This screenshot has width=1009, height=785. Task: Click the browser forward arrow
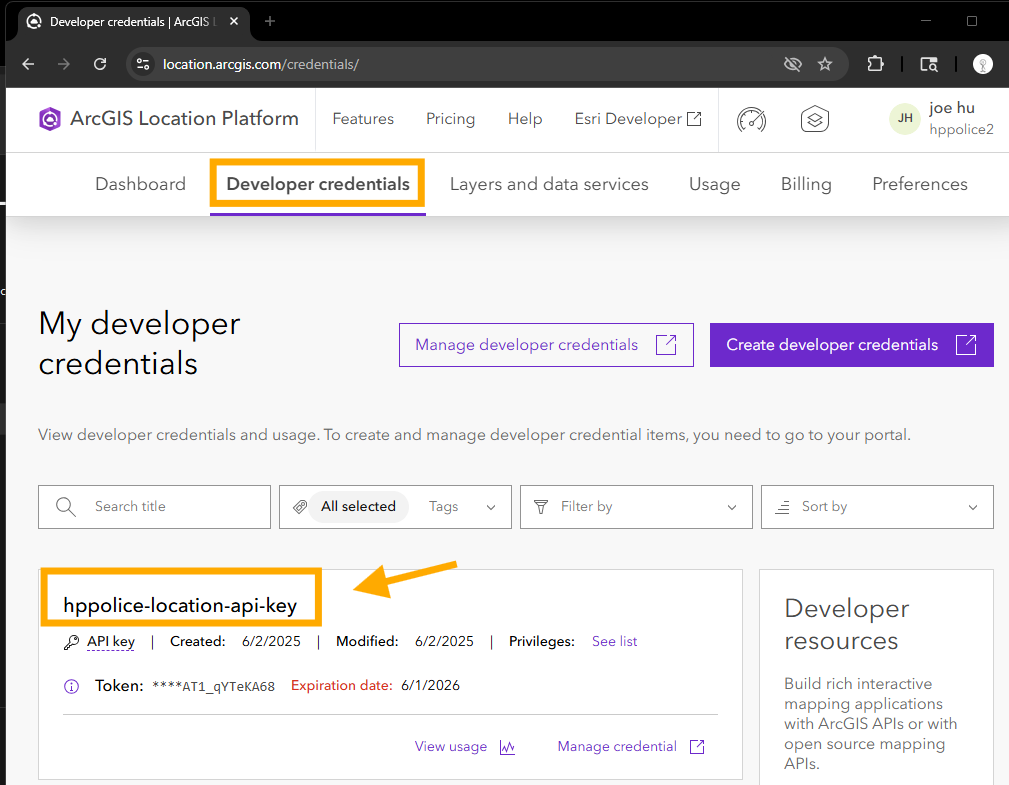click(64, 64)
